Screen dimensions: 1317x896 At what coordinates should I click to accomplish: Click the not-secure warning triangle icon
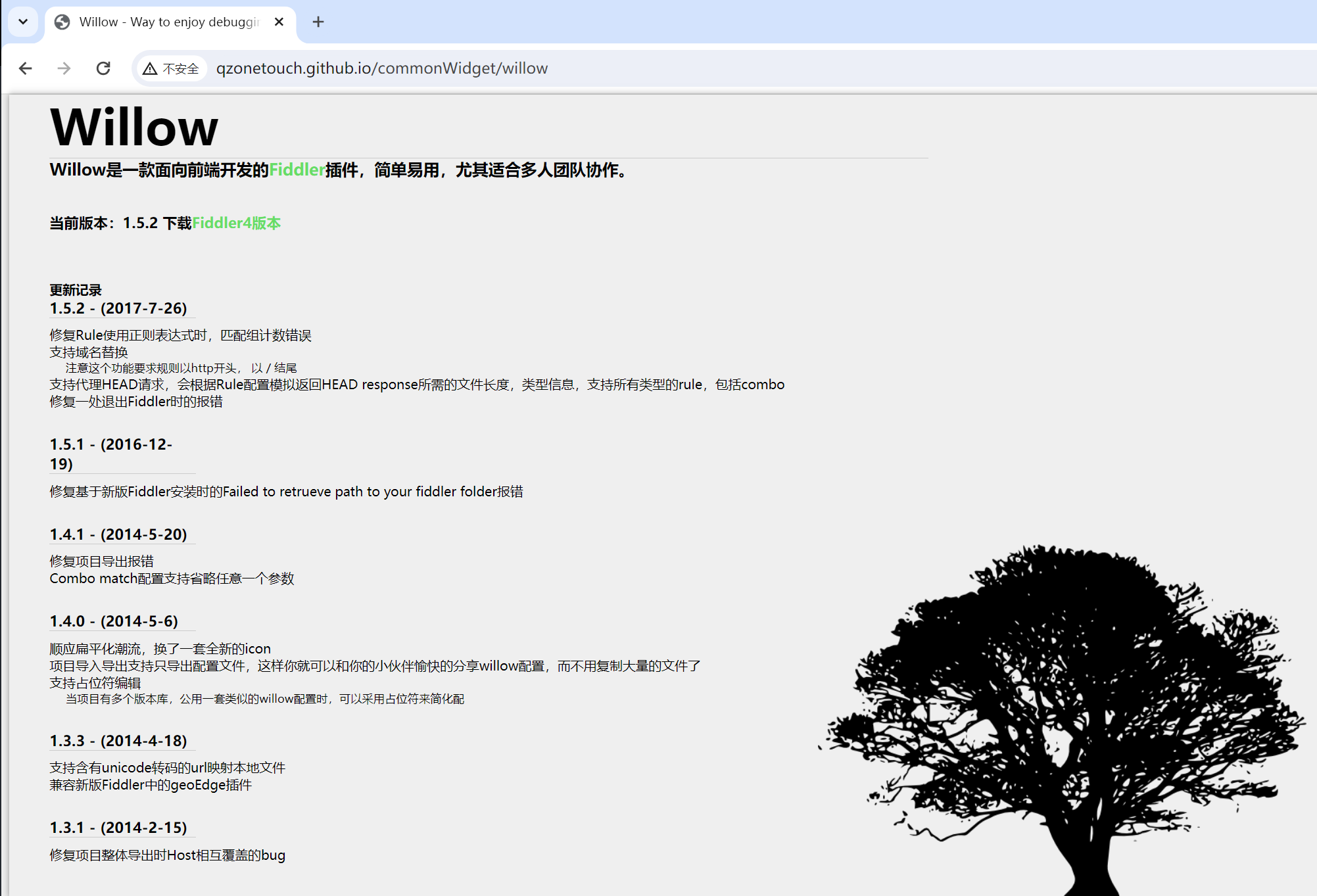(x=150, y=69)
